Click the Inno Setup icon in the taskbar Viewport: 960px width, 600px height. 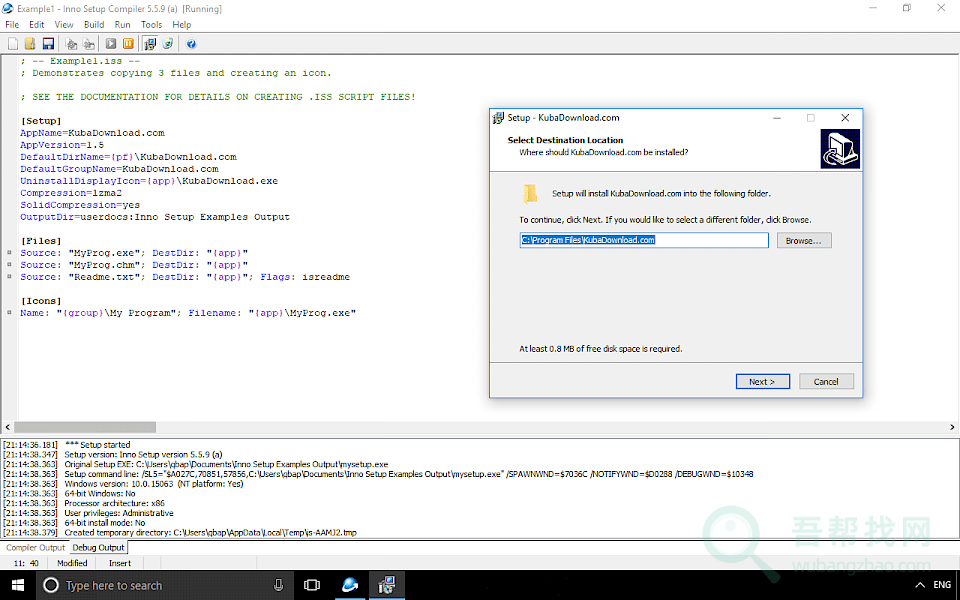point(387,585)
